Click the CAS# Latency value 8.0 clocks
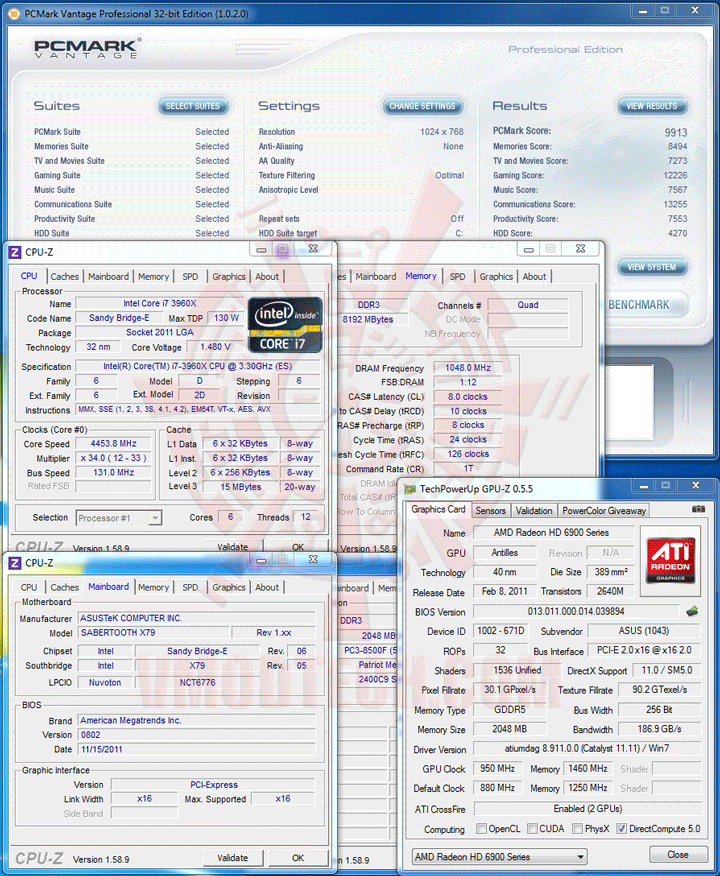Viewport: 720px width, 876px height. [468, 397]
